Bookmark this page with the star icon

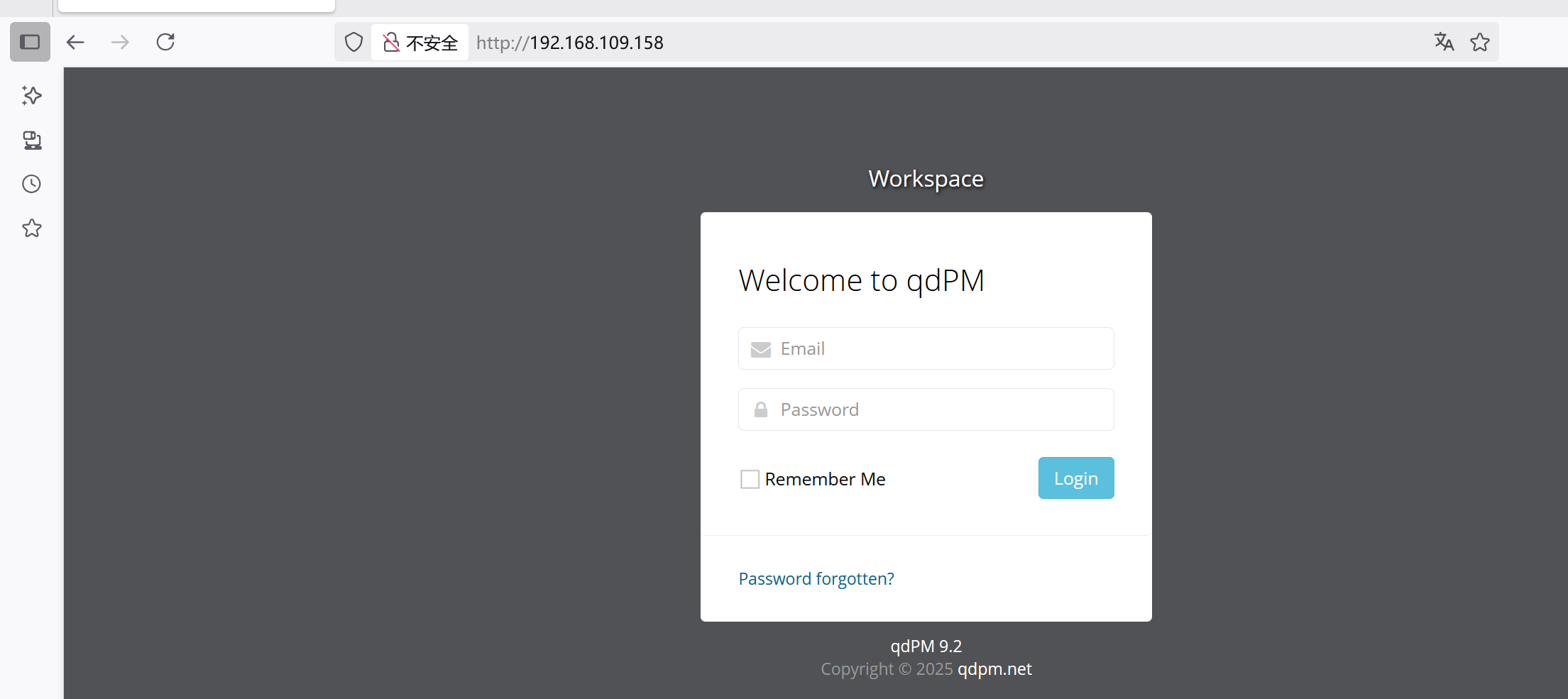pyautogui.click(x=1480, y=43)
